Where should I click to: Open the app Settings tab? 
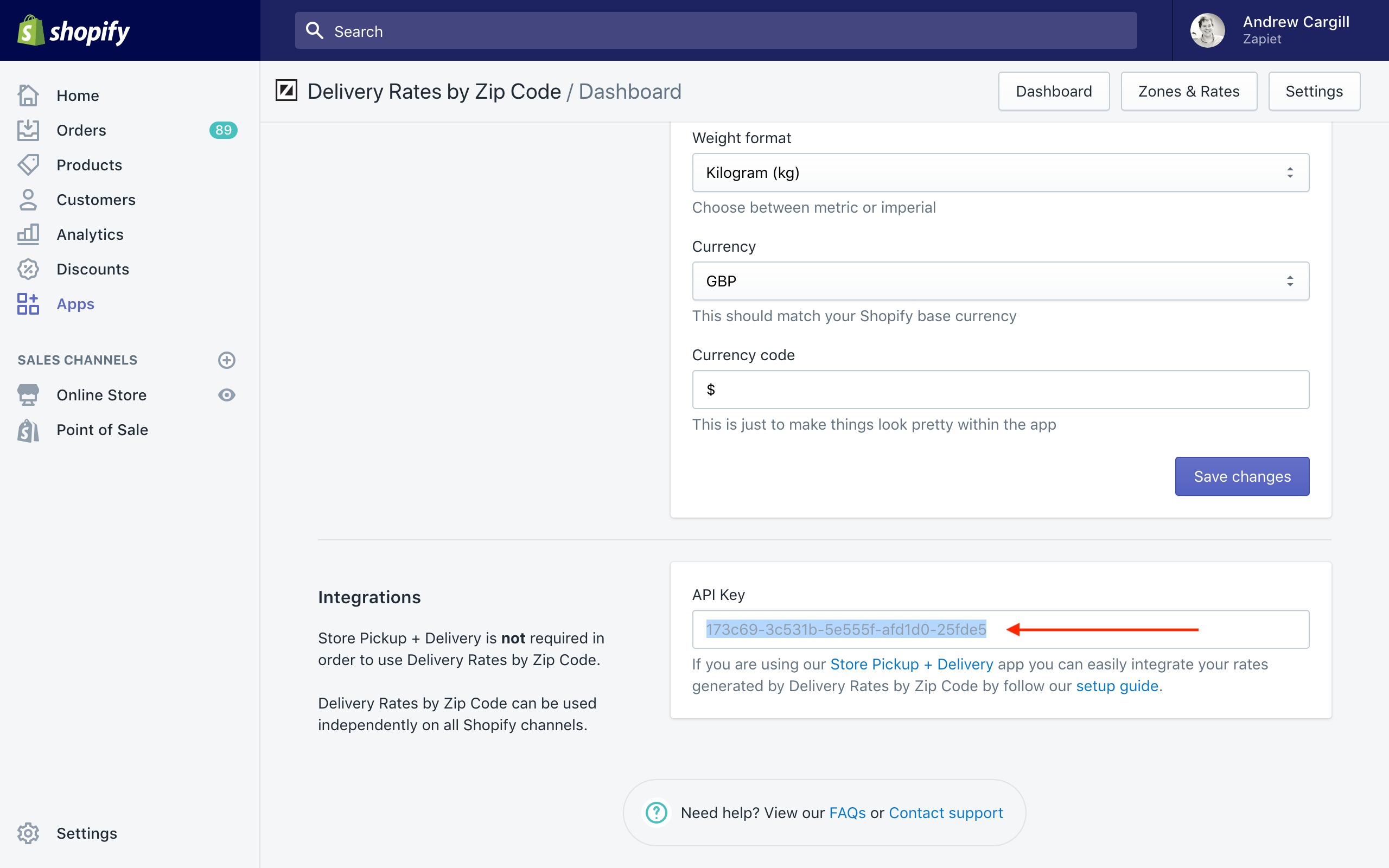point(1314,91)
